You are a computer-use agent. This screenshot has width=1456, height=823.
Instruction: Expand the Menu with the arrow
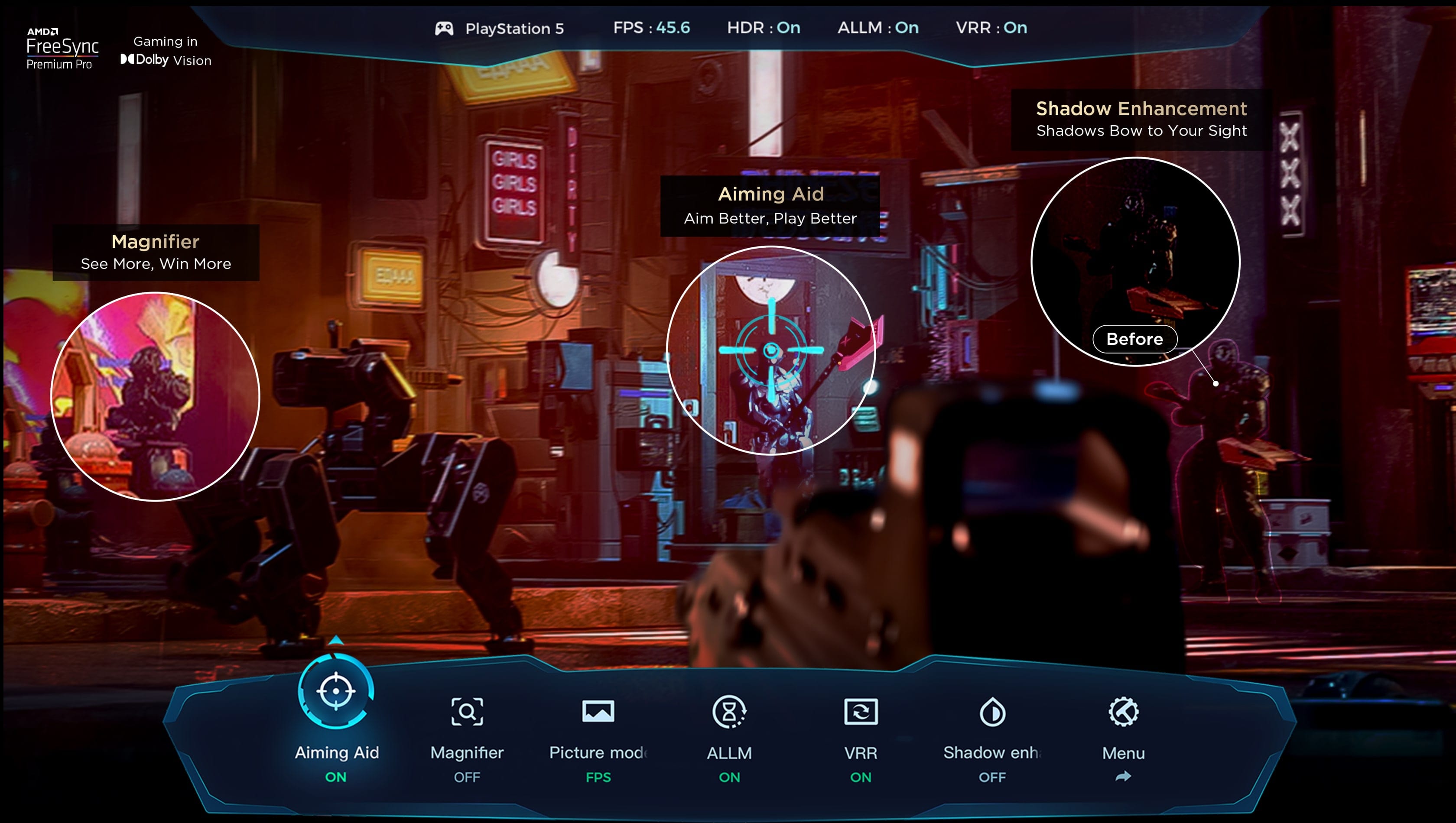point(1124,776)
